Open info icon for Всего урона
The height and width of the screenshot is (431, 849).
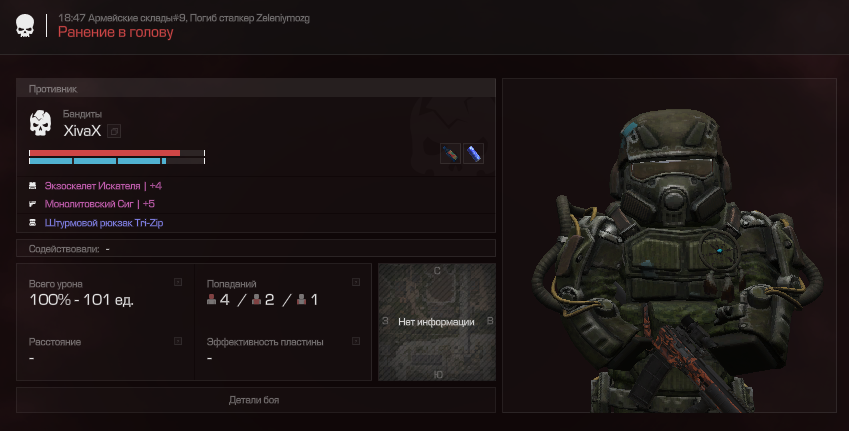178,282
